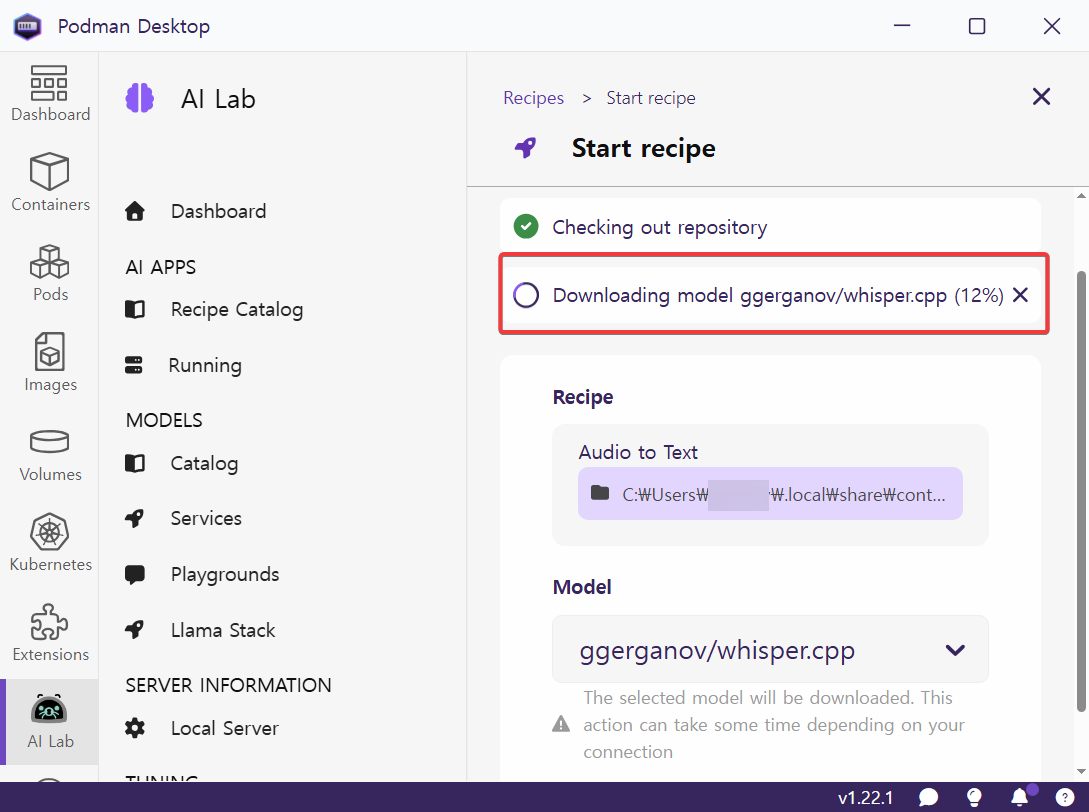Open the Kubernetes section

(50, 542)
